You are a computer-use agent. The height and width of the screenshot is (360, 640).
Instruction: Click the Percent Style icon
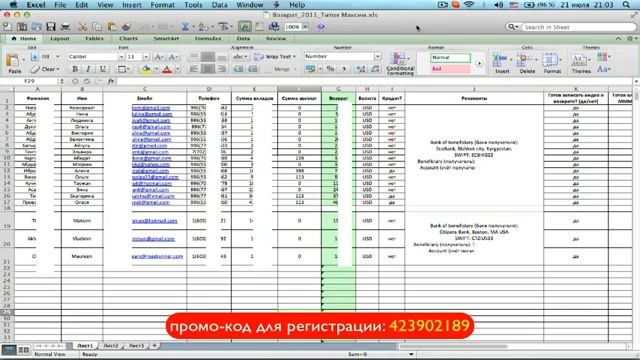click(x=330, y=69)
